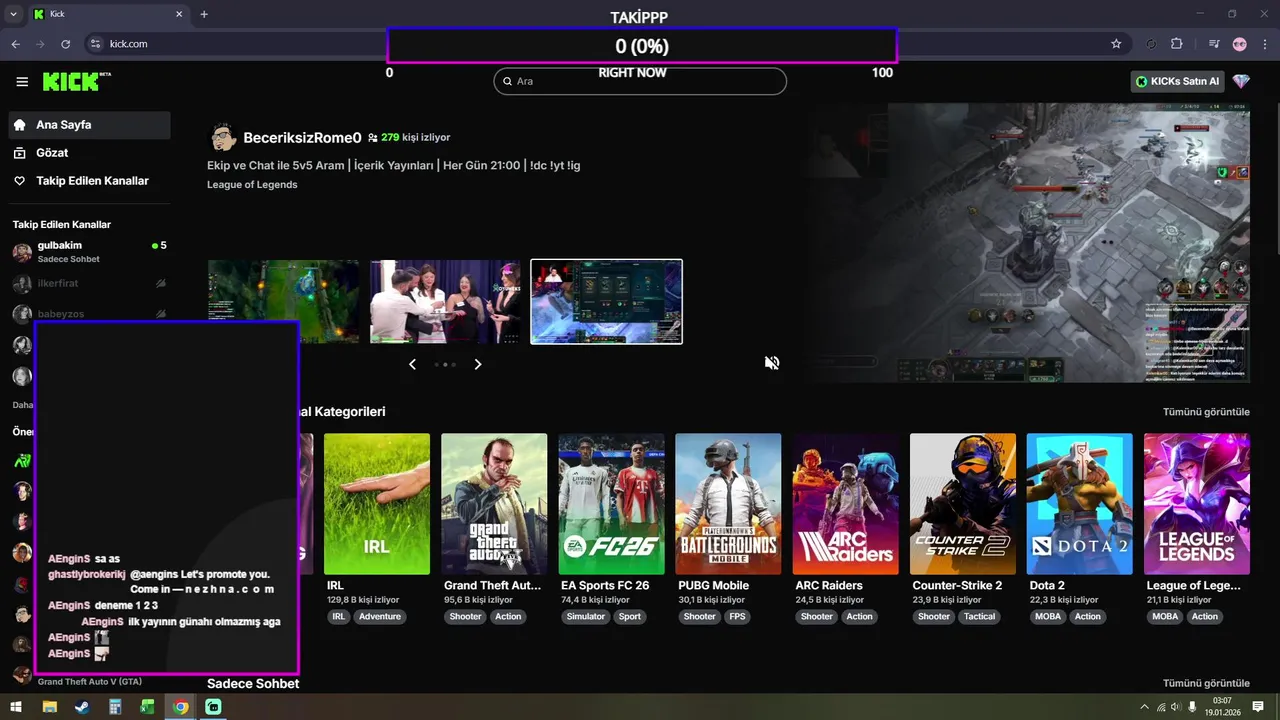This screenshot has width=1280, height=720.
Task: Open the babeyzos followed channel
Action: click(89, 314)
